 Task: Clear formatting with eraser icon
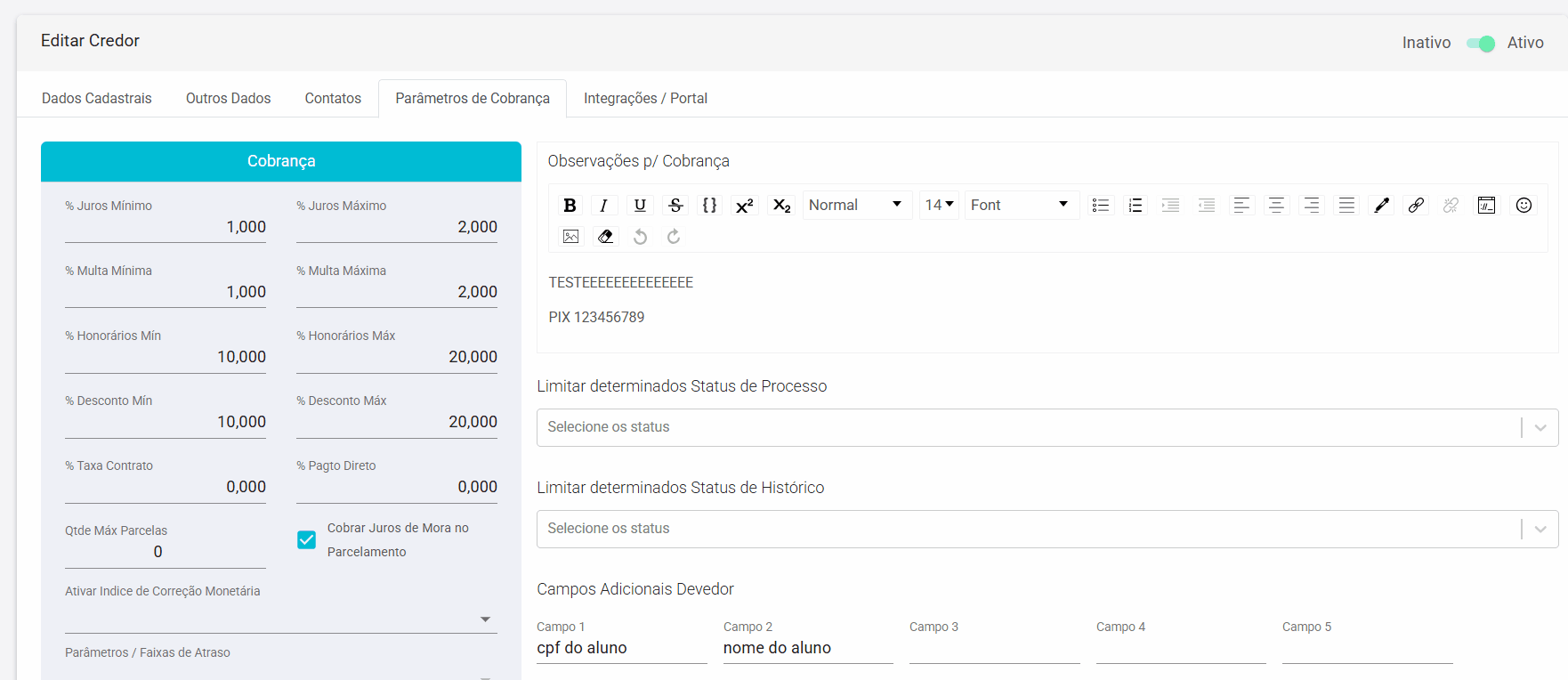point(605,237)
